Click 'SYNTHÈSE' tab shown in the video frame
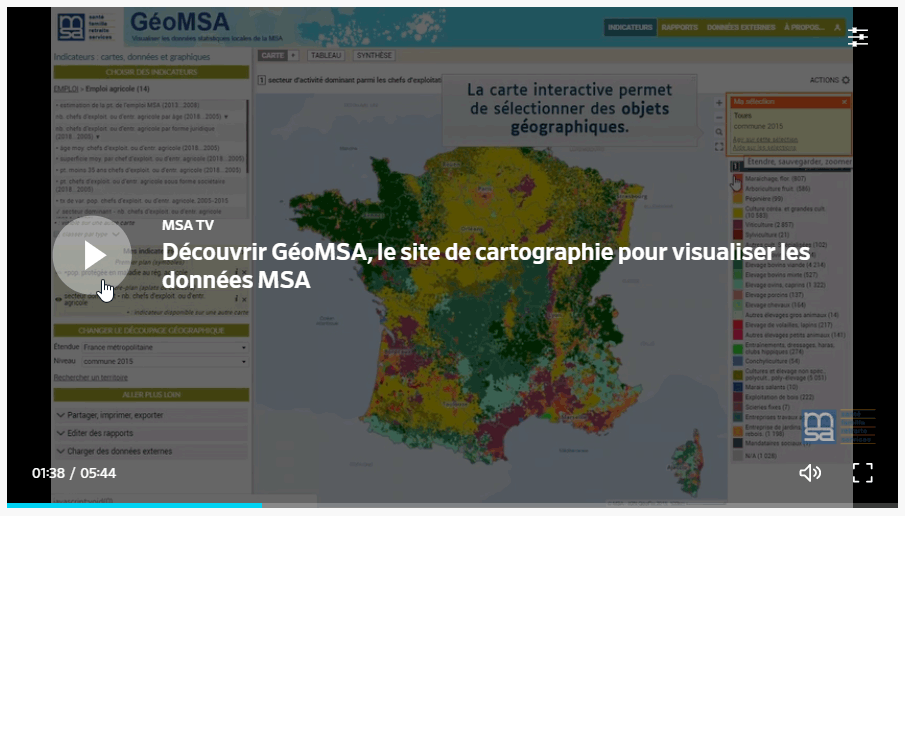The width and height of the screenshot is (905, 732). (374, 55)
